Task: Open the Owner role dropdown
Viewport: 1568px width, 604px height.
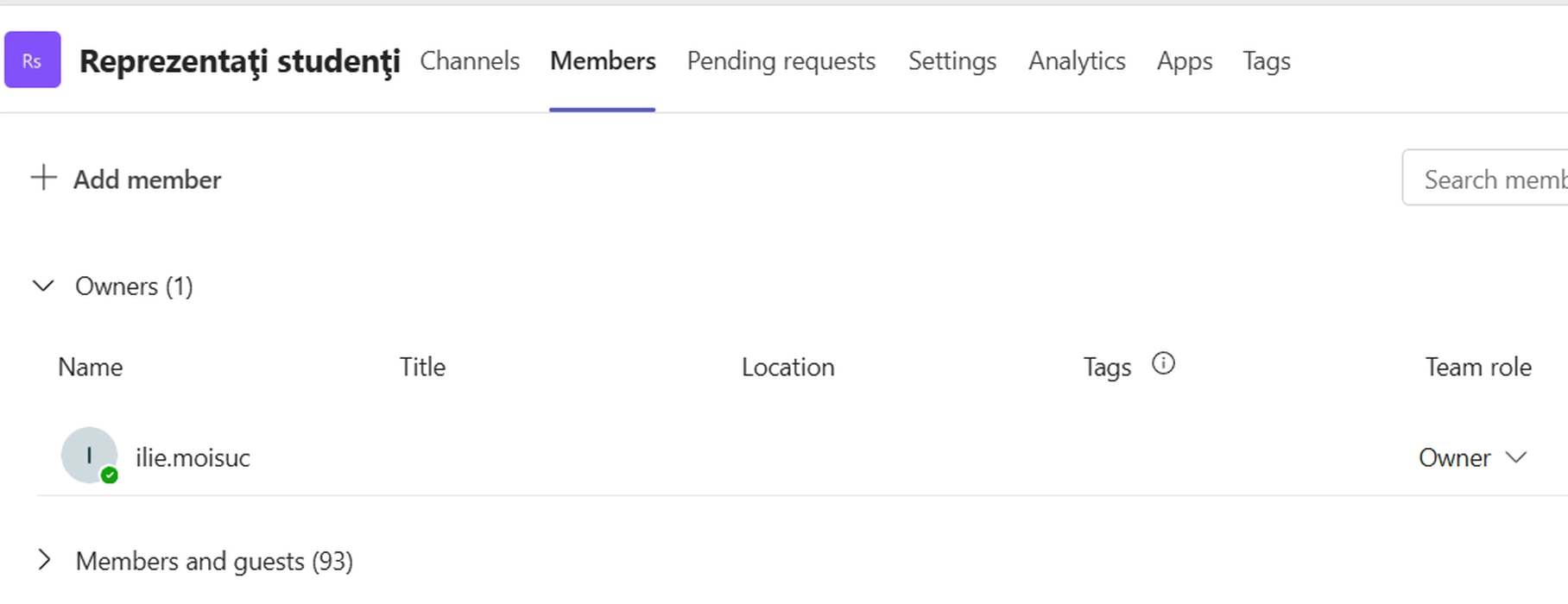Action: click(x=1473, y=457)
